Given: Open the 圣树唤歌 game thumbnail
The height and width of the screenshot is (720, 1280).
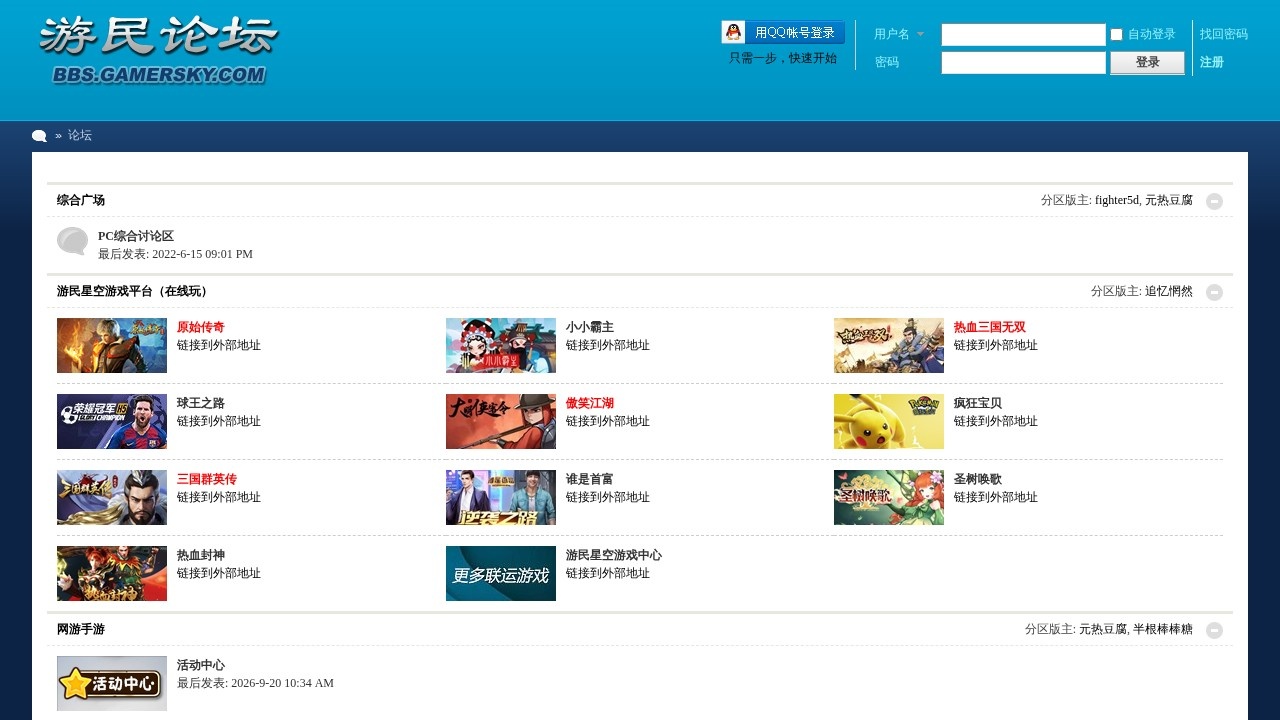Looking at the screenshot, I should [889, 497].
